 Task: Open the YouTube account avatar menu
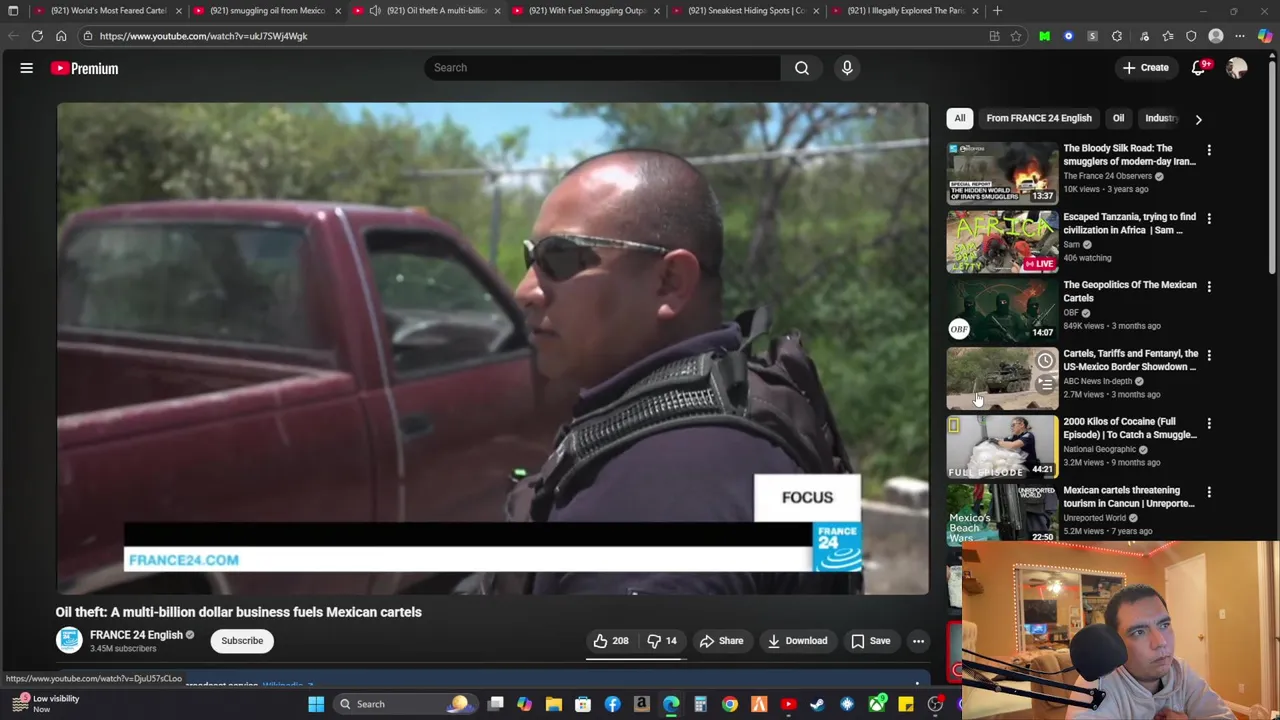[1237, 68]
